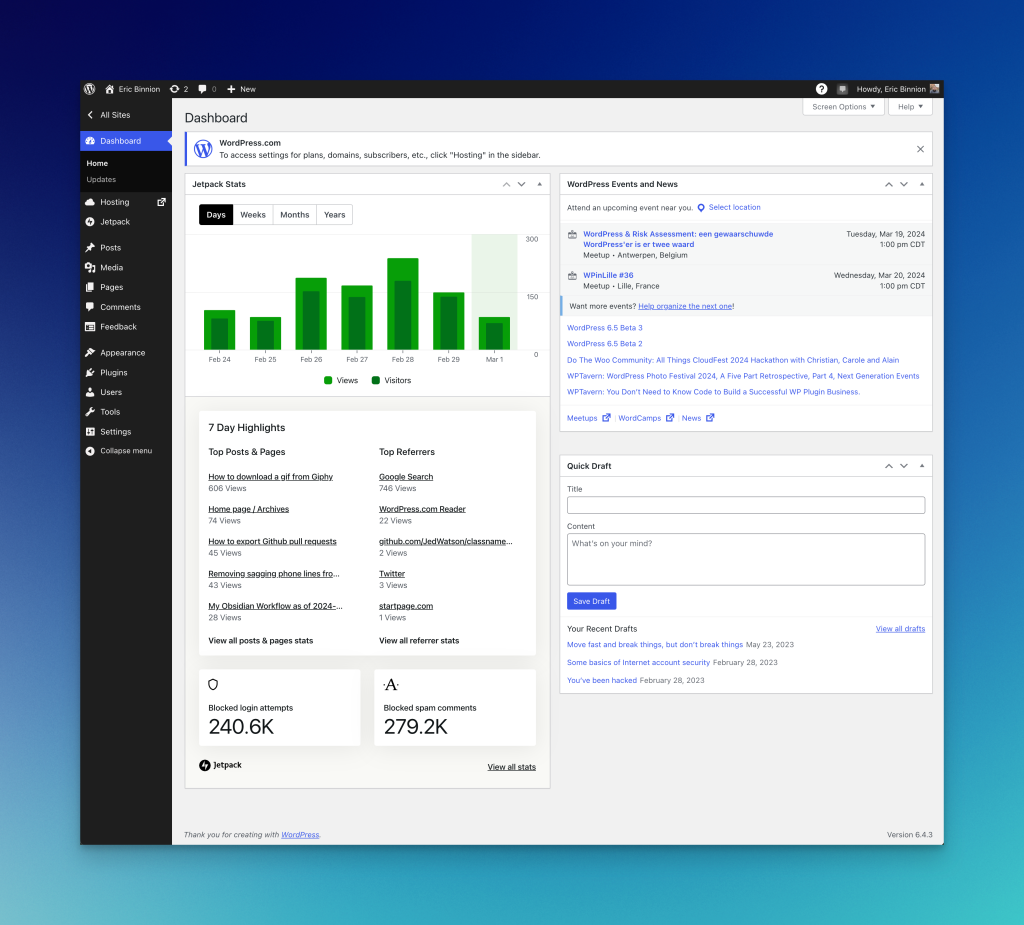The width and height of the screenshot is (1024, 925).
Task: Click the plus New icon in admin bar
Action: [231, 89]
